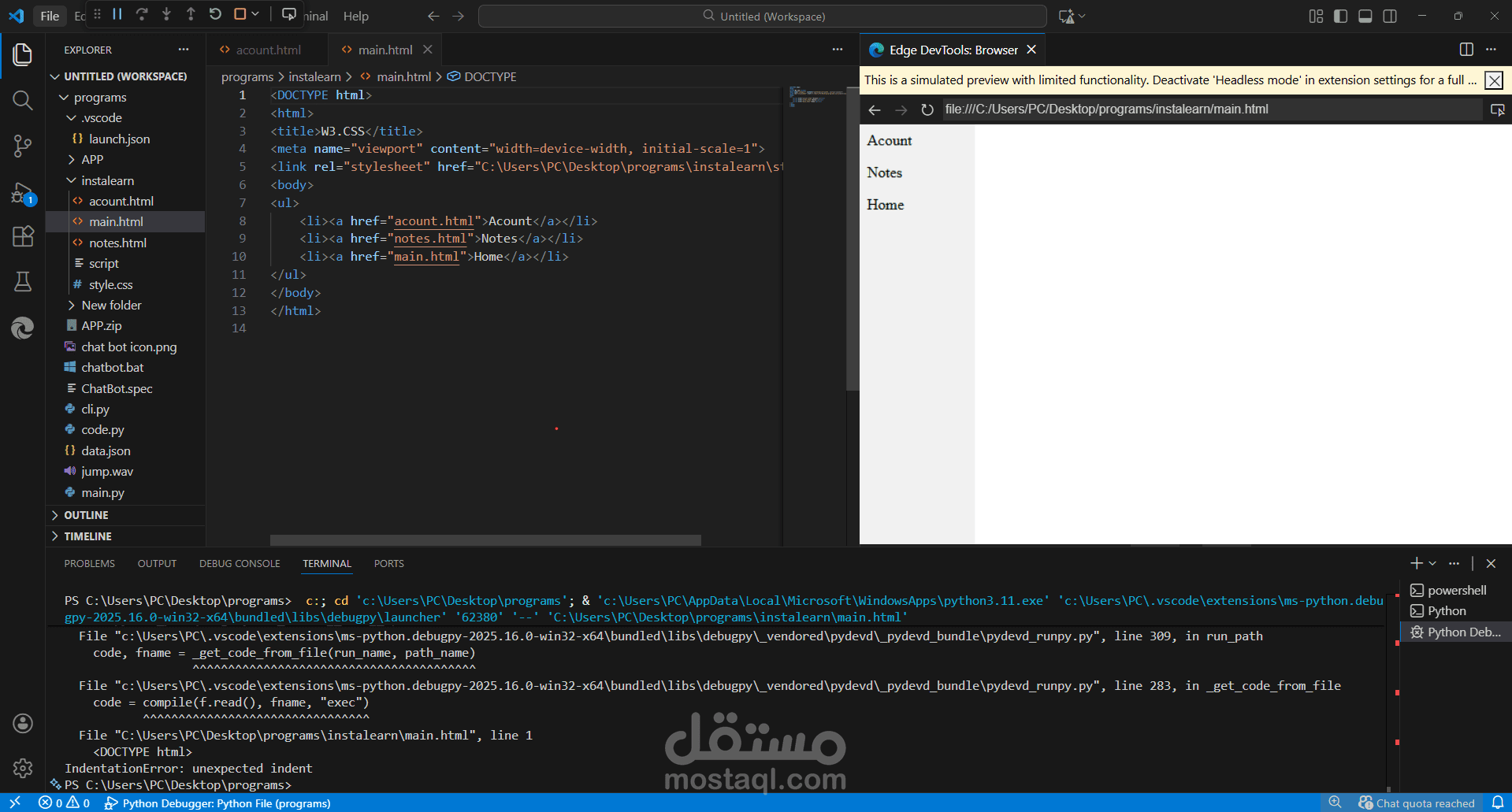The height and width of the screenshot is (812, 1512).
Task: Open the Run and Debug view
Action: pyautogui.click(x=23, y=192)
